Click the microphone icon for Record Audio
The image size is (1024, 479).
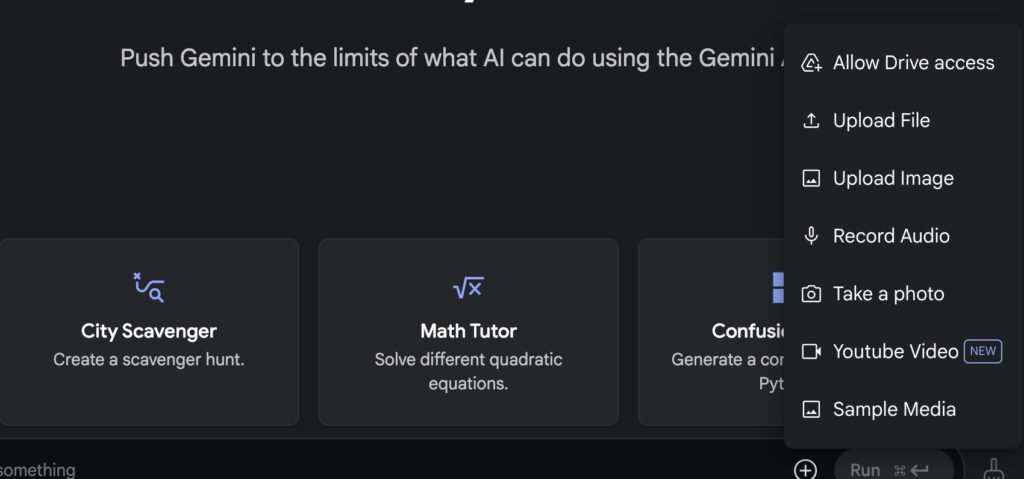point(811,236)
